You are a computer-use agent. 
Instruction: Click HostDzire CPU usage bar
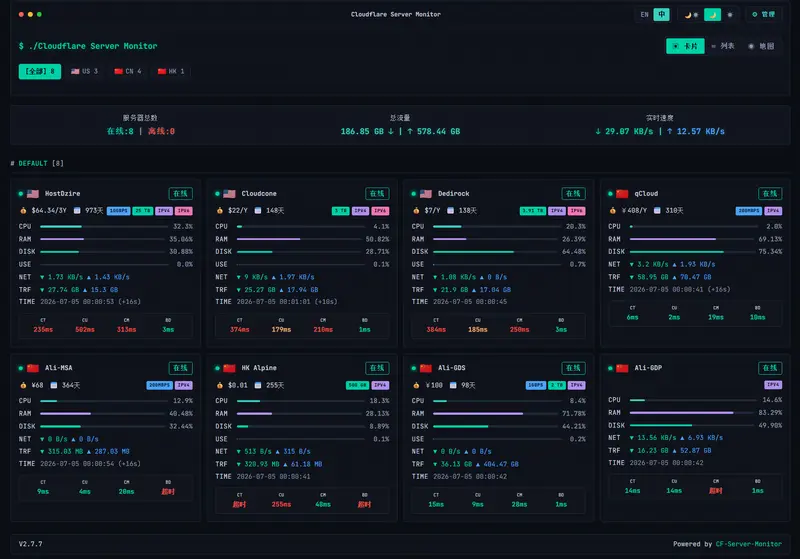pyautogui.click(x=104, y=226)
